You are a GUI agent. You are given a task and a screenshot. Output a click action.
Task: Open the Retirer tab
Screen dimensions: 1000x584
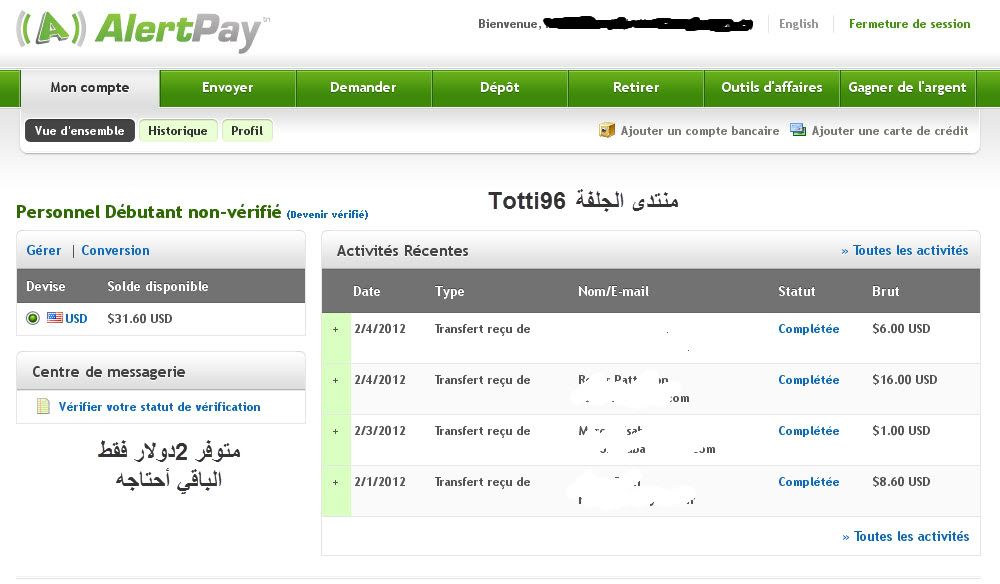(636, 88)
